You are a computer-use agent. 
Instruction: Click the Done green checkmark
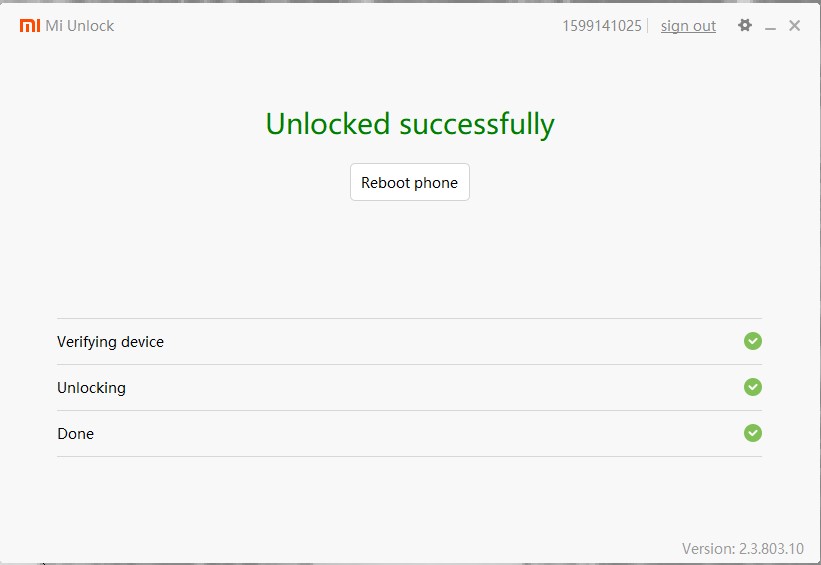752,433
